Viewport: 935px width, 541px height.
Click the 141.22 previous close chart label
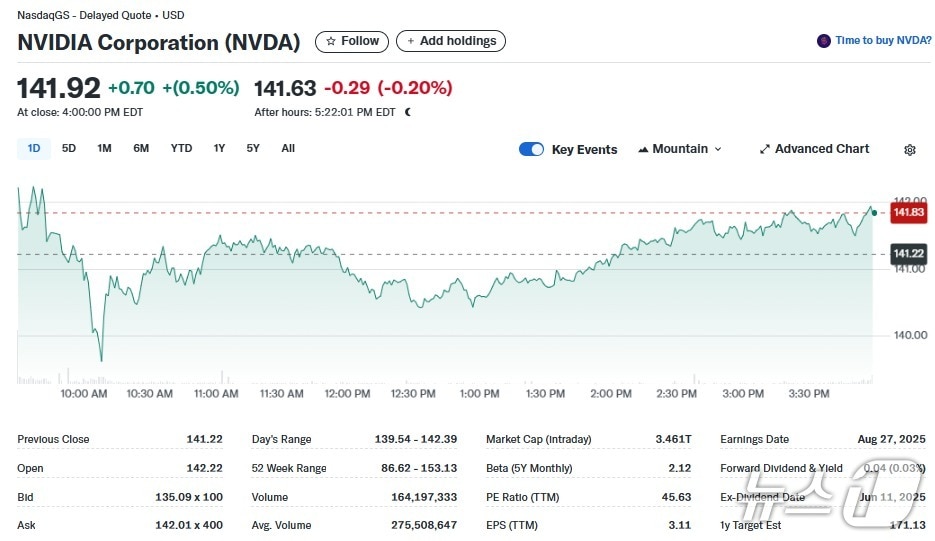click(x=908, y=254)
